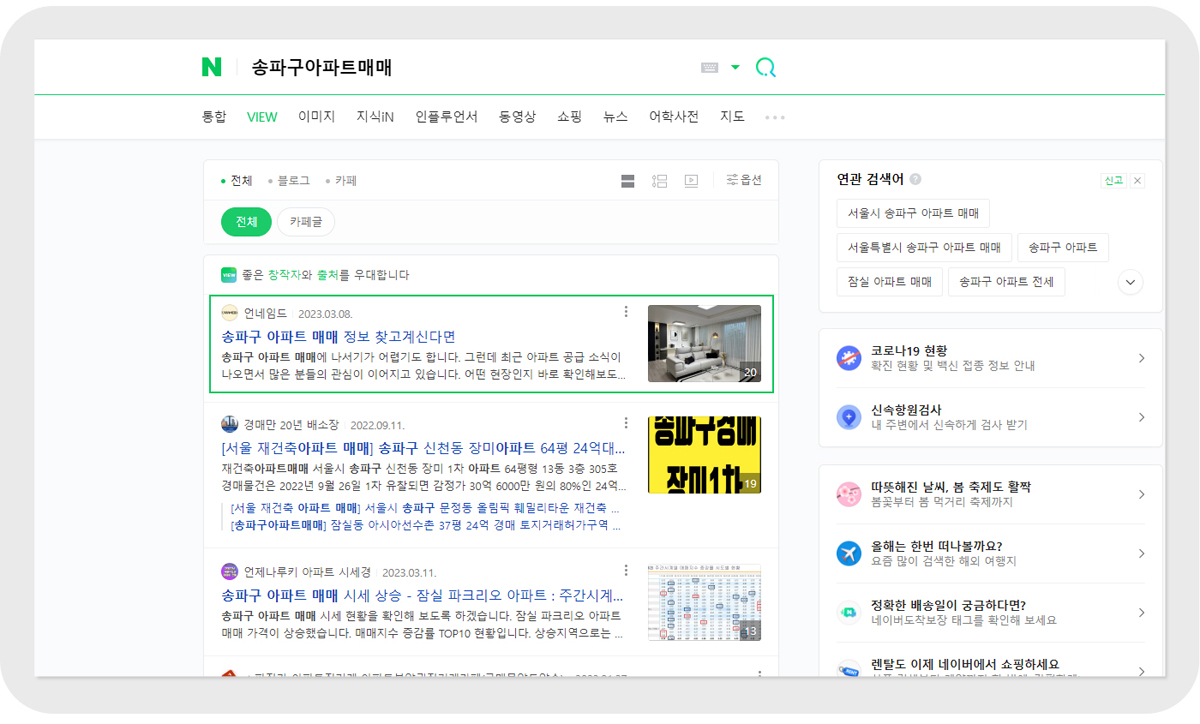The width and height of the screenshot is (1200, 724).
Task: Click the spring festival flower icon
Action: coord(848,494)
